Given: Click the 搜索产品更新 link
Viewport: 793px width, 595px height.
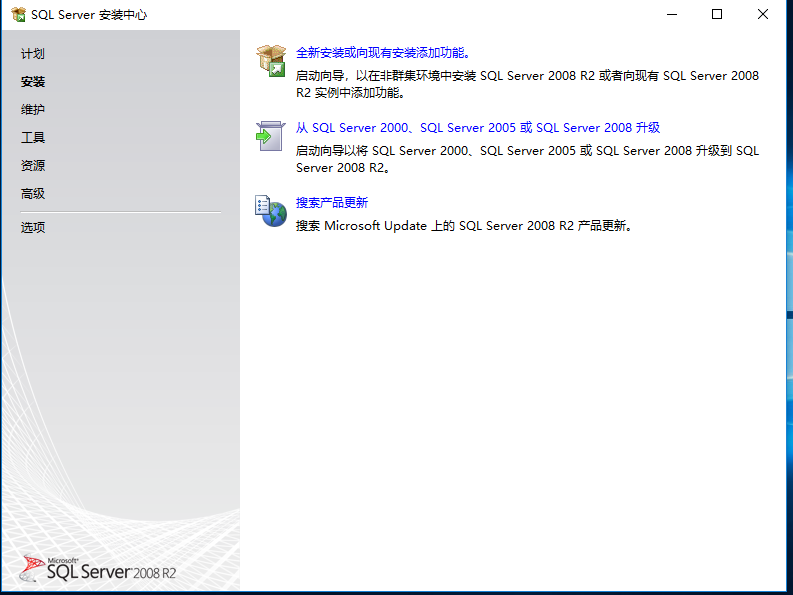Looking at the screenshot, I should (332, 202).
